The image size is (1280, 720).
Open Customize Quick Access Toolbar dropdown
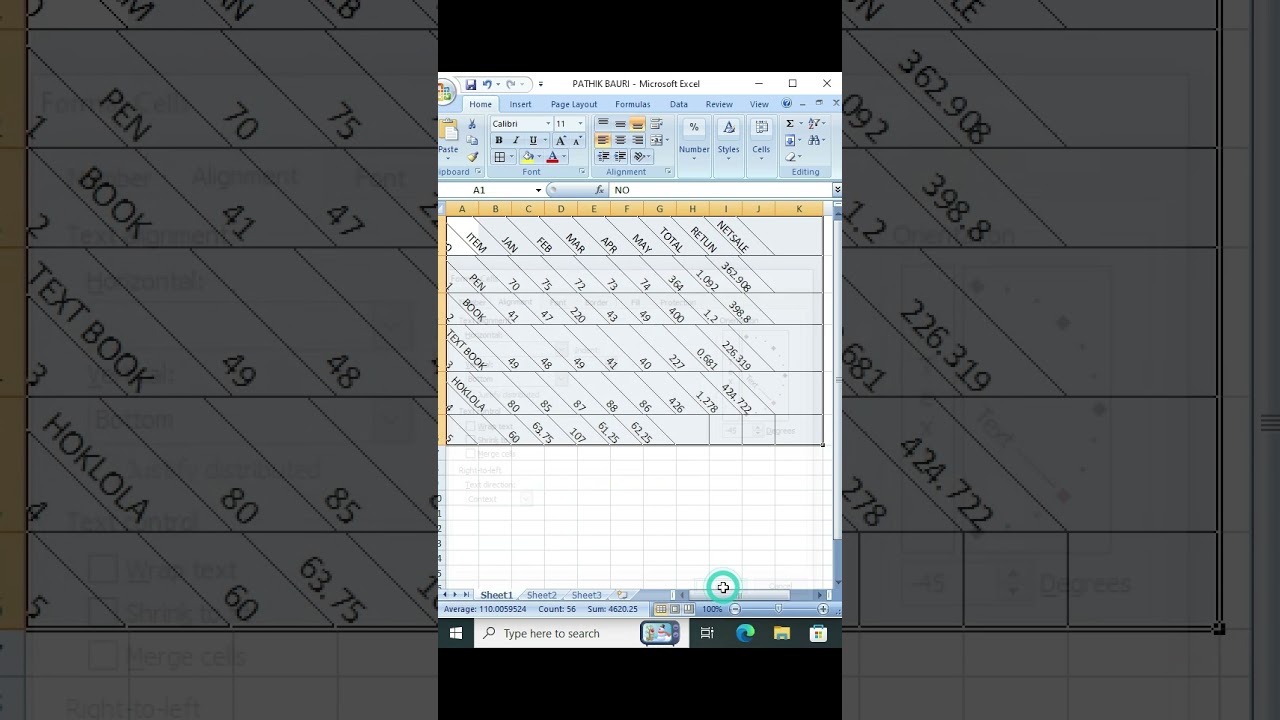[x=541, y=85]
